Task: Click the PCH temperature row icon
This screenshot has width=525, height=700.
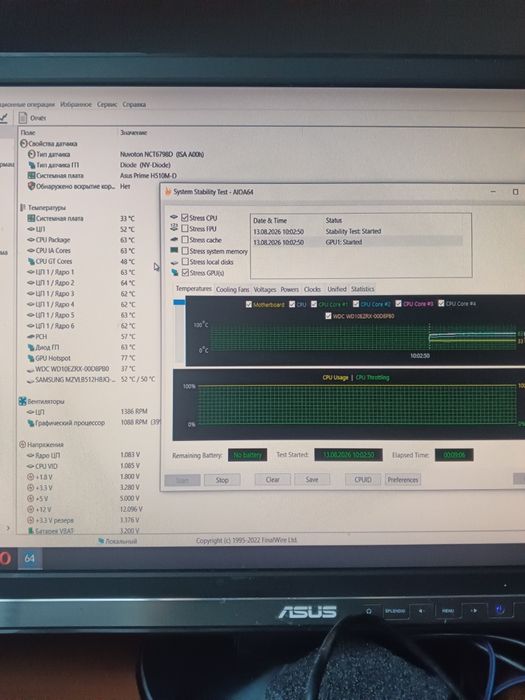Action: click(31, 336)
